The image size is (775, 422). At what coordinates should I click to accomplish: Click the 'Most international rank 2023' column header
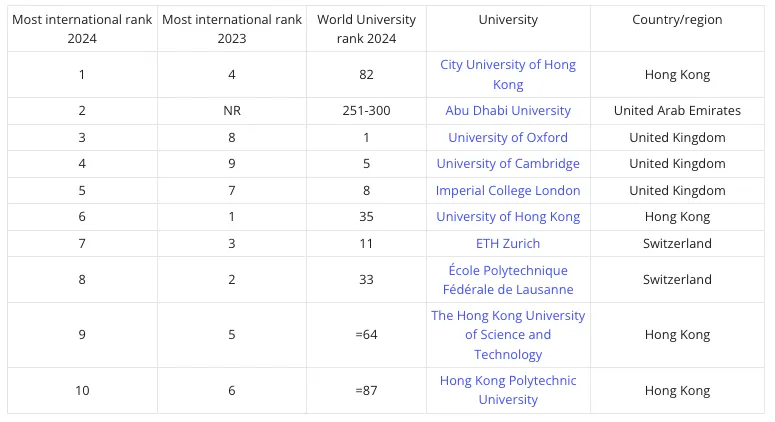[x=232, y=29]
